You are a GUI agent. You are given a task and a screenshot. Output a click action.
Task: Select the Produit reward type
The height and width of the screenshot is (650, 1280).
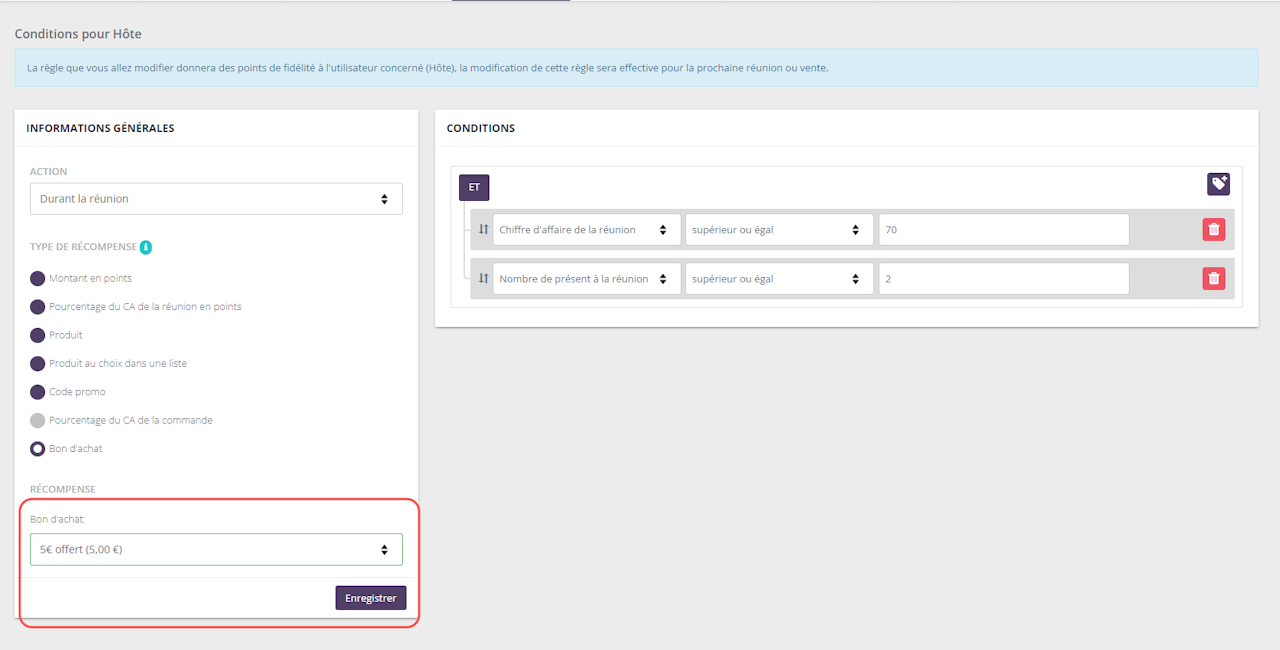pos(38,335)
